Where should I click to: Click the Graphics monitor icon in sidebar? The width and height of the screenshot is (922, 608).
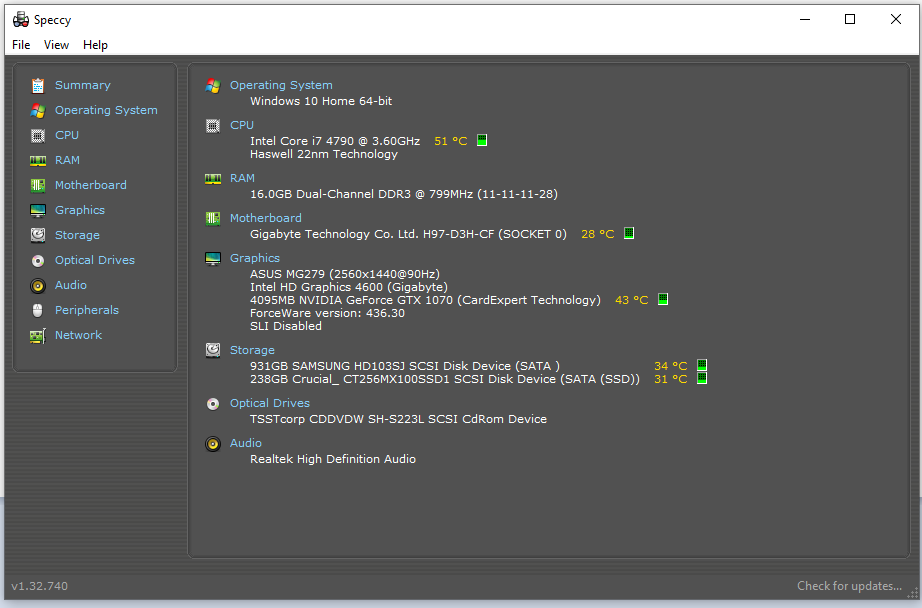[x=38, y=211]
